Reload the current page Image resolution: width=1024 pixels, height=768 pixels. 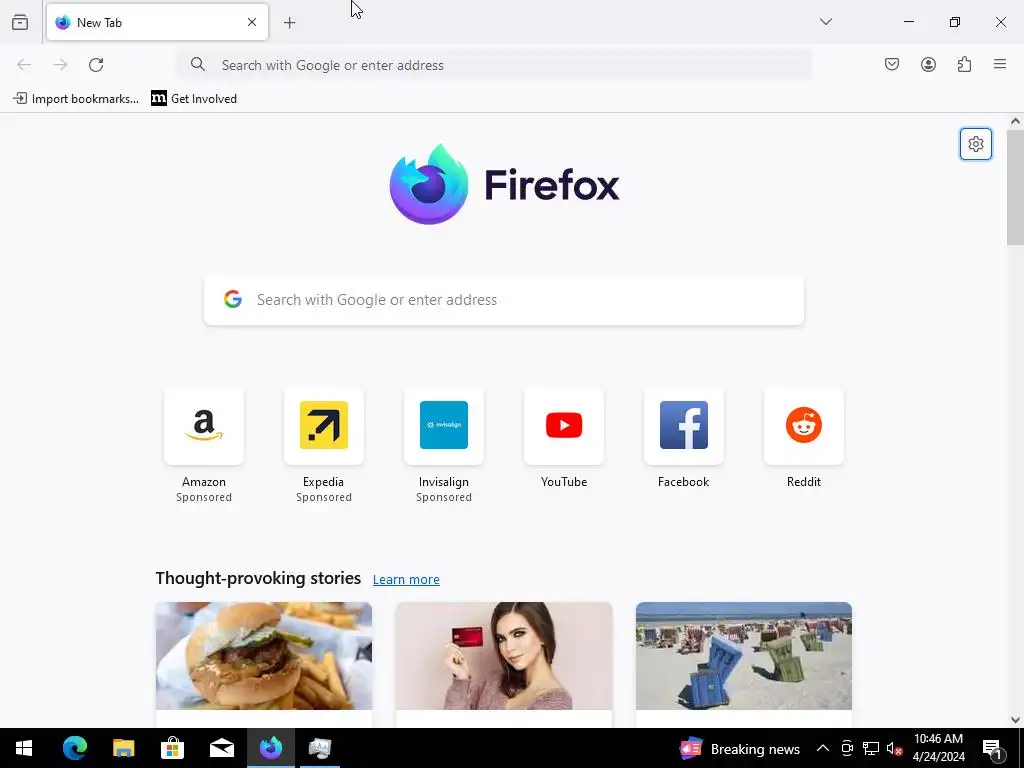click(96, 64)
